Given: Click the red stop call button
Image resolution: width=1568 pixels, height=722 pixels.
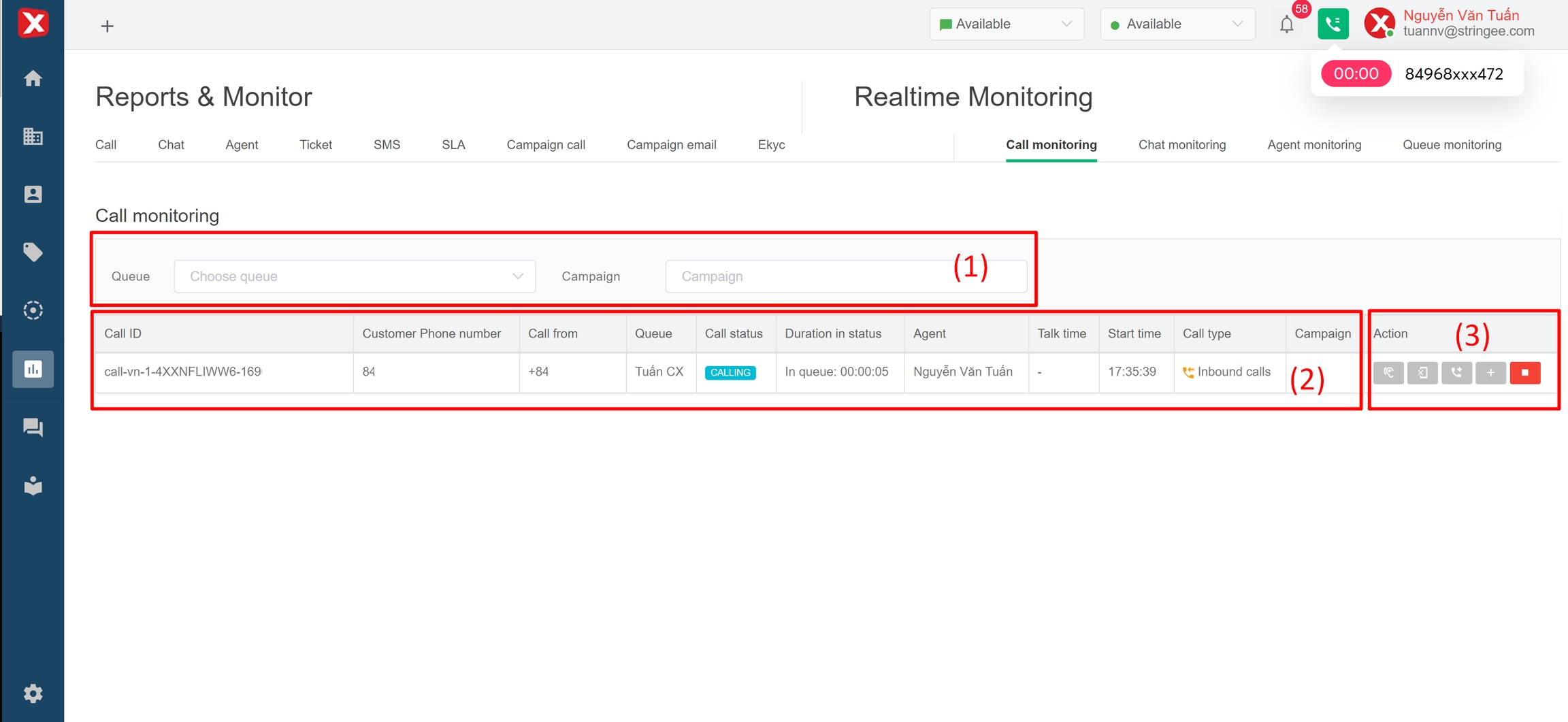Looking at the screenshot, I should (1524, 372).
